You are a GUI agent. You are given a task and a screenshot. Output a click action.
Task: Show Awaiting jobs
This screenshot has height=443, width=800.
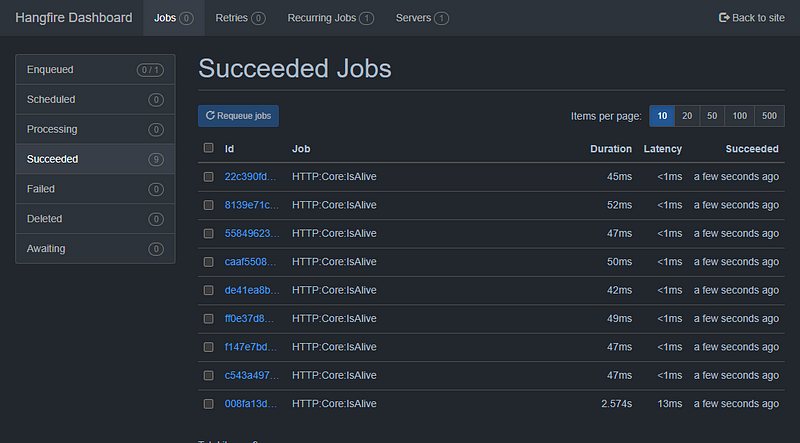(95, 249)
